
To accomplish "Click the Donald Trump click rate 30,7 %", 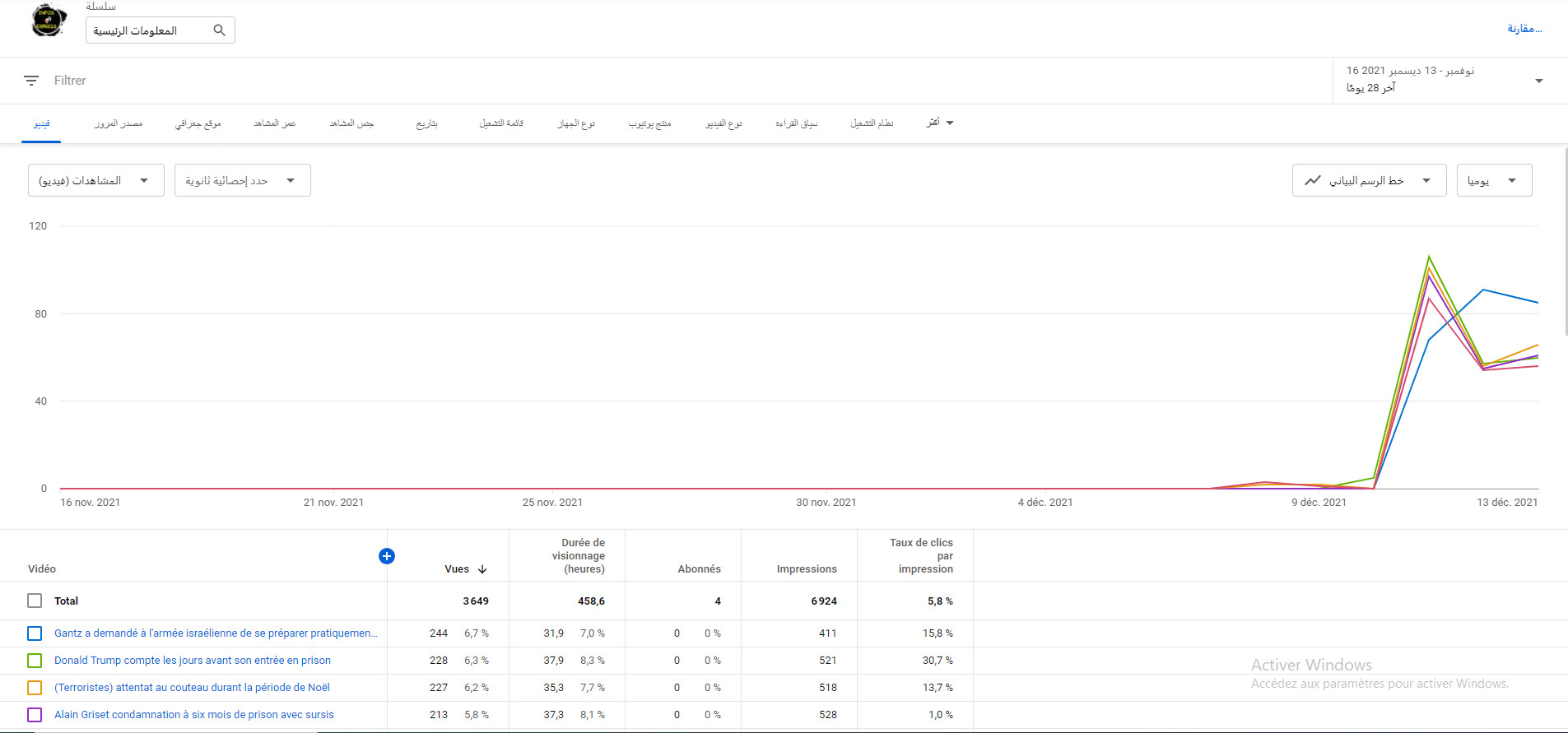I will tap(938, 661).
